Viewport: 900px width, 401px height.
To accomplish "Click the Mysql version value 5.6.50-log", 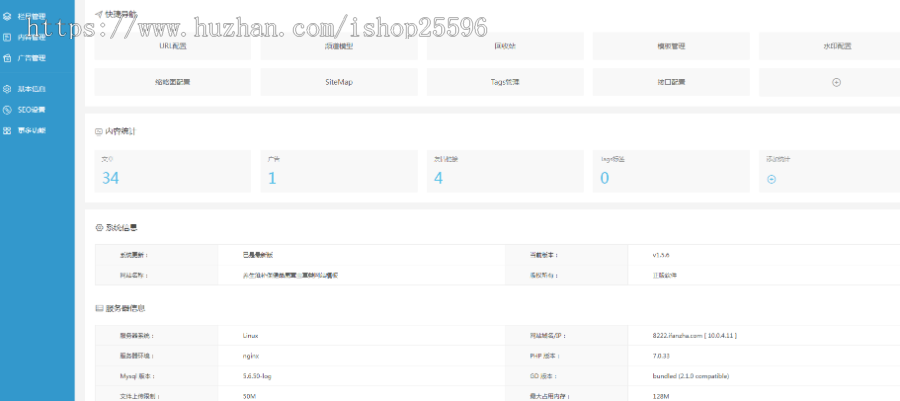I will click(x=257, y=376).
